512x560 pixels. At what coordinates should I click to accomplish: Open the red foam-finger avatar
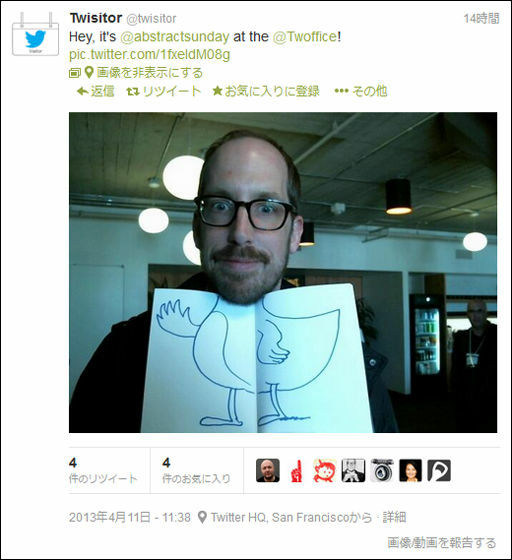click(296, 471)
